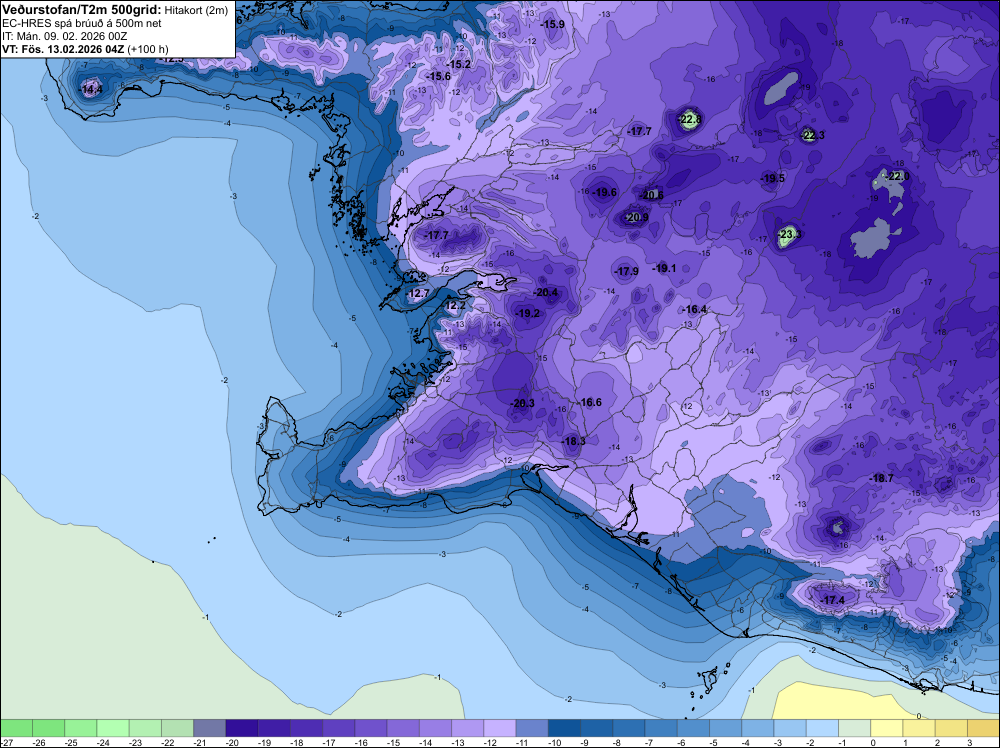Click the -19.6 temperature label
The width and height of the screenshot is (1000, 748).
pos(605,192)
